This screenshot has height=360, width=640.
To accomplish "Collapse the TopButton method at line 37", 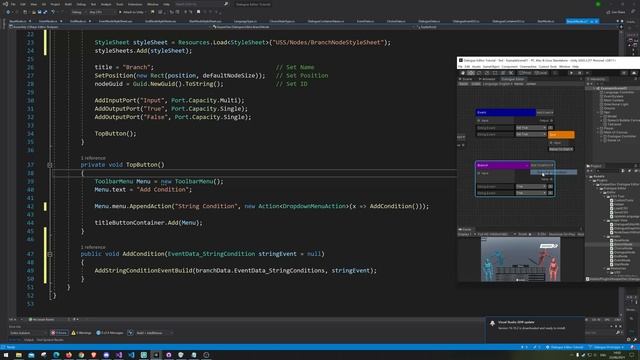I will pos(50,165).
